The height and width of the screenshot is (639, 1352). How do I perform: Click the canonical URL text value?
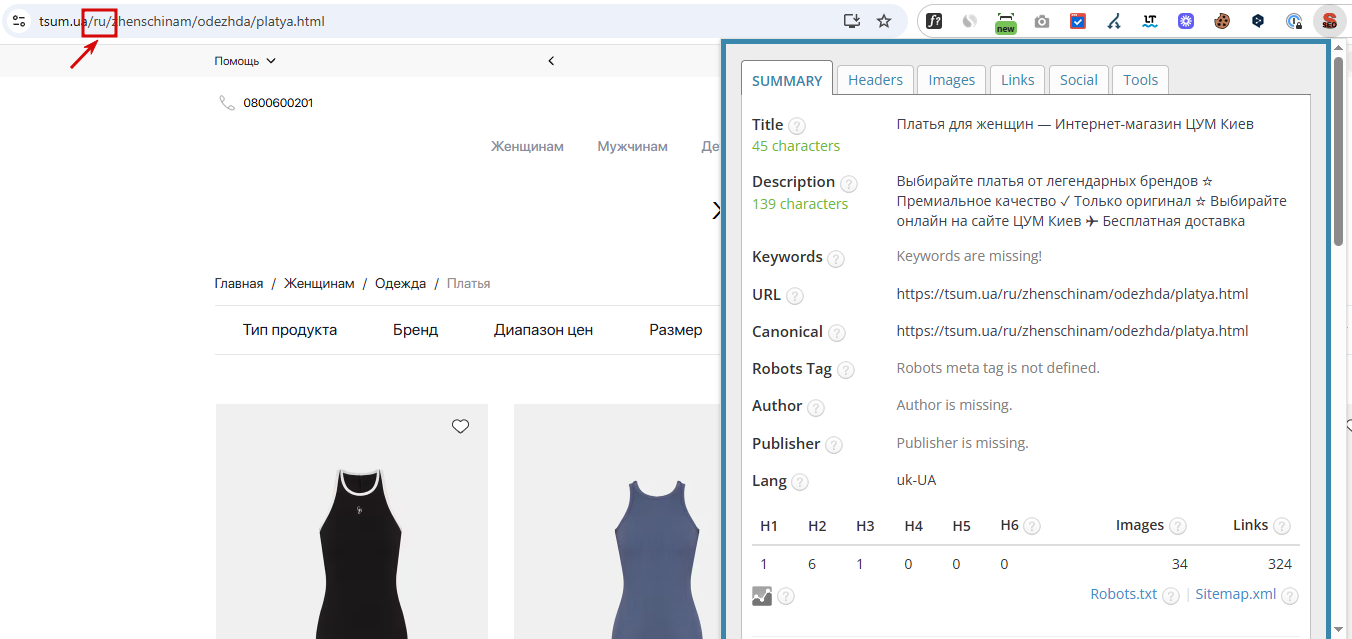click(x=1072, y=331)
